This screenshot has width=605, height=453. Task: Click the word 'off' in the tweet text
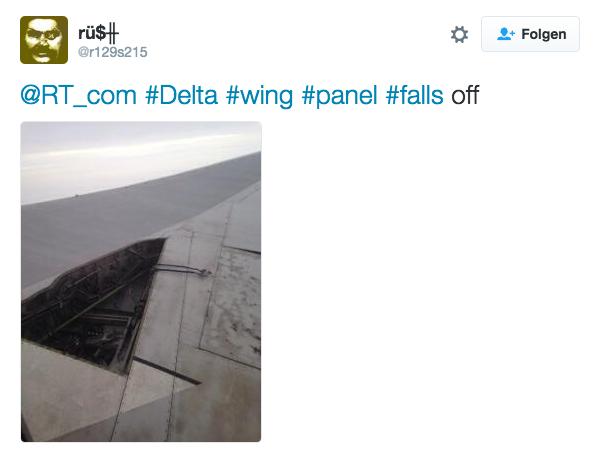point(465,95)
